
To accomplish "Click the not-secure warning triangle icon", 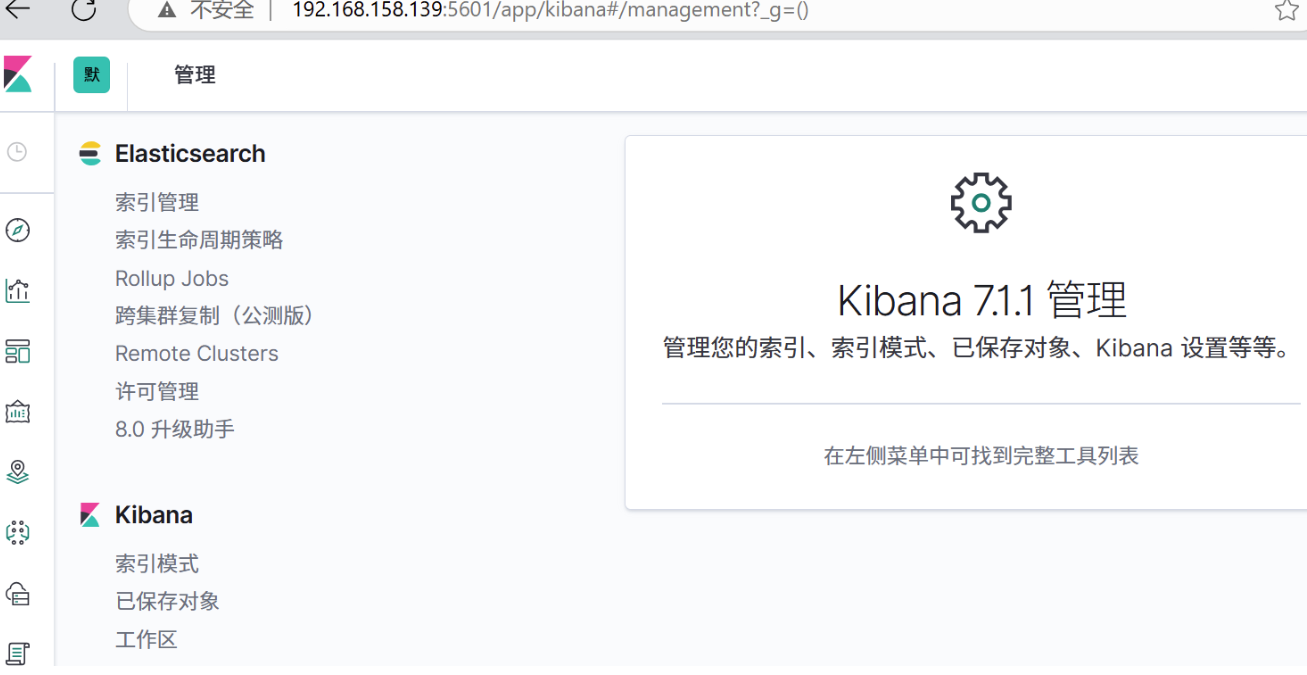I will (x=167, y=10).
